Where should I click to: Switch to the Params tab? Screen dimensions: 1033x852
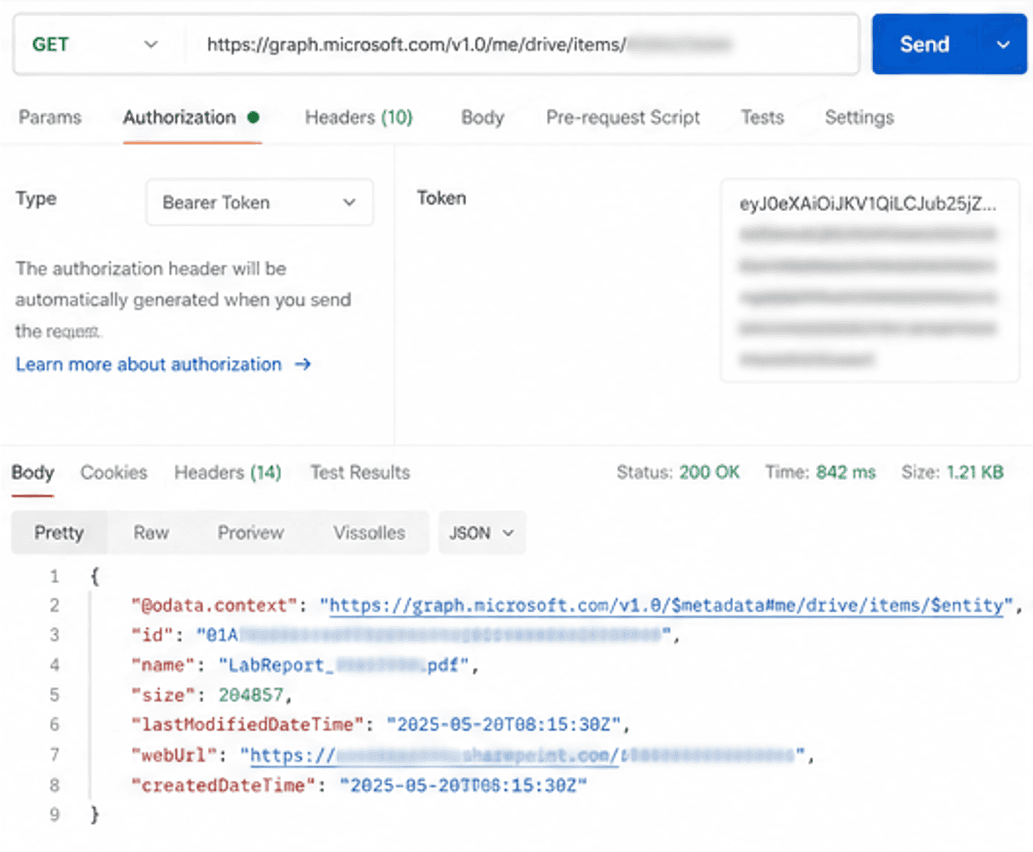[x=50, y=117]
